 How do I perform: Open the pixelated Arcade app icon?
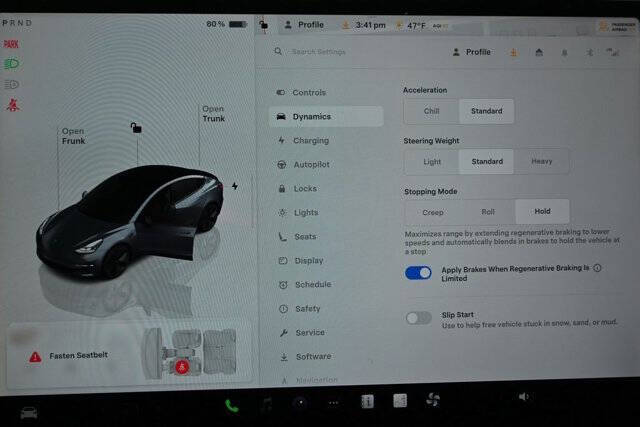[x=400, y=400]
